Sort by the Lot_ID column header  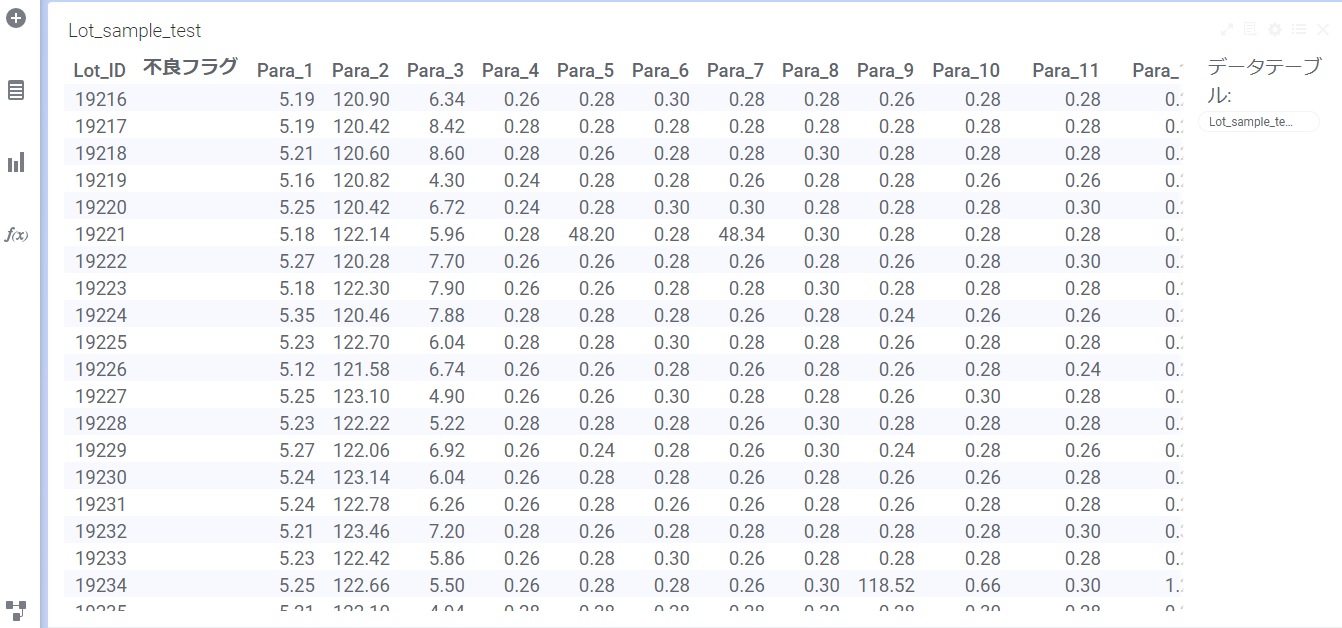tap(100, 71)
